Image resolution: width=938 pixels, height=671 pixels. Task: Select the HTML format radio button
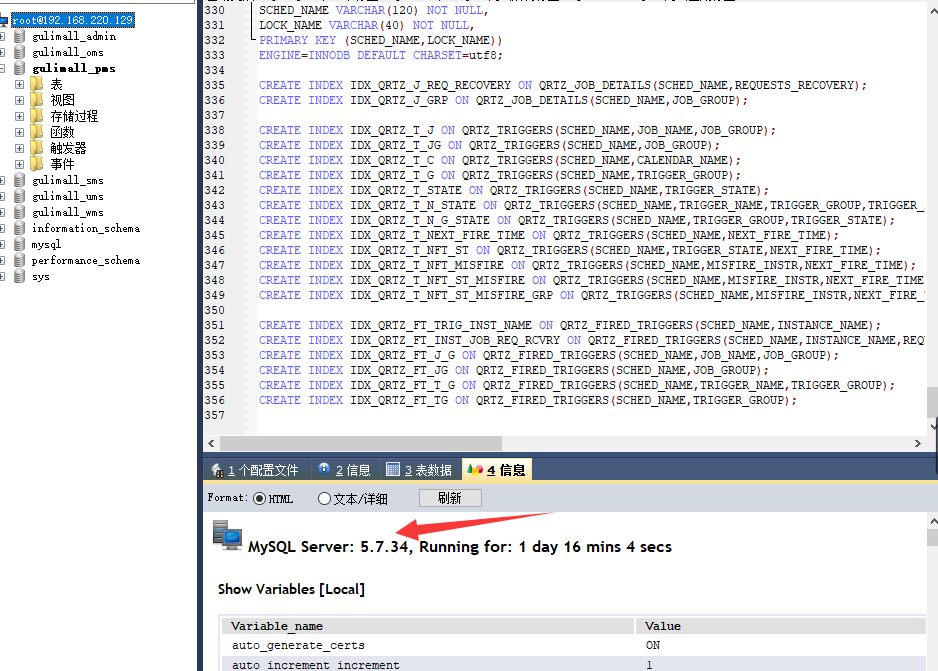point(260,498)
